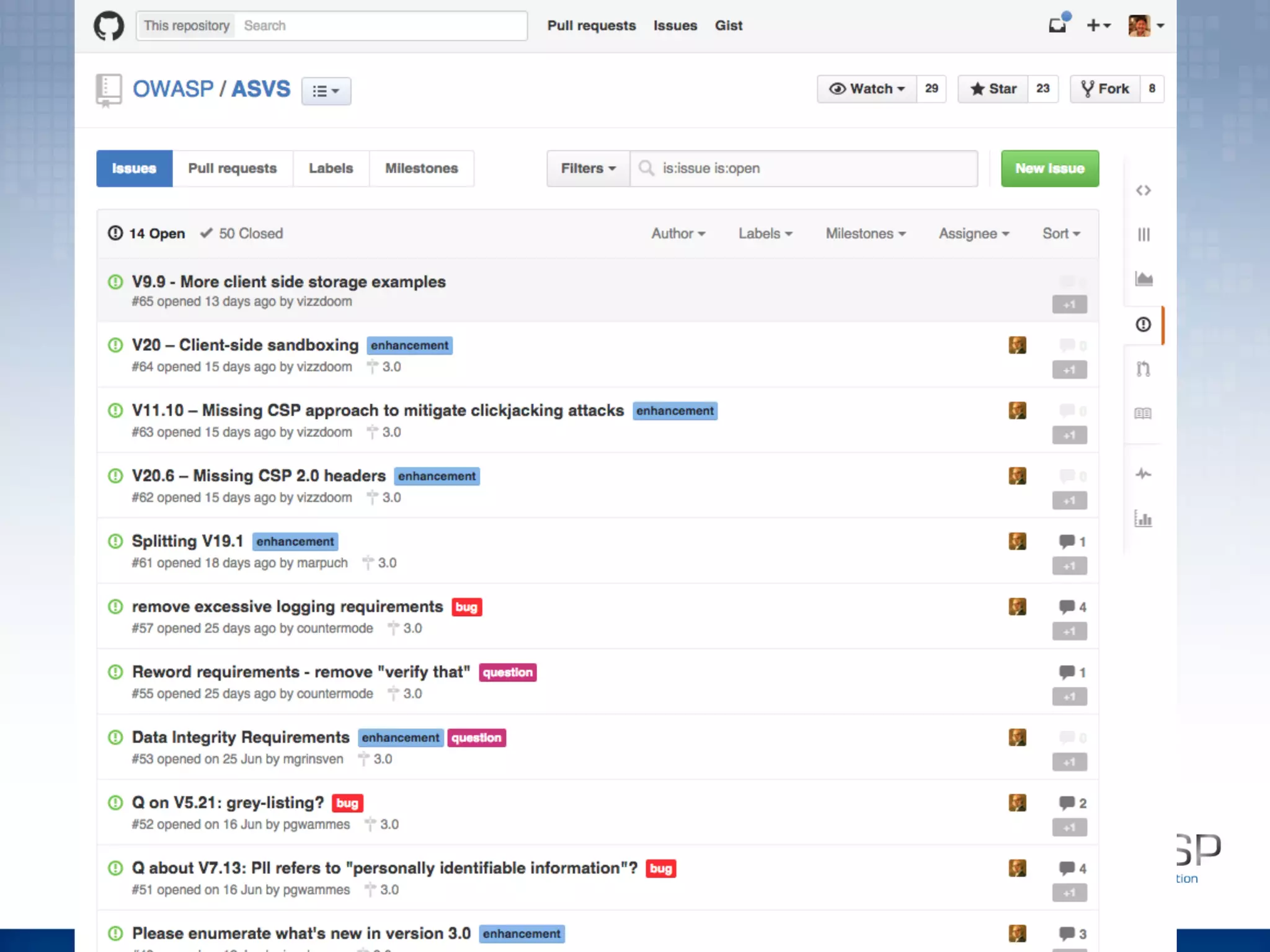Open the Graphs bar chart sidebar icon
Image resolution: width=1270 pixels, height=952 pixels.
(1143, 519)
